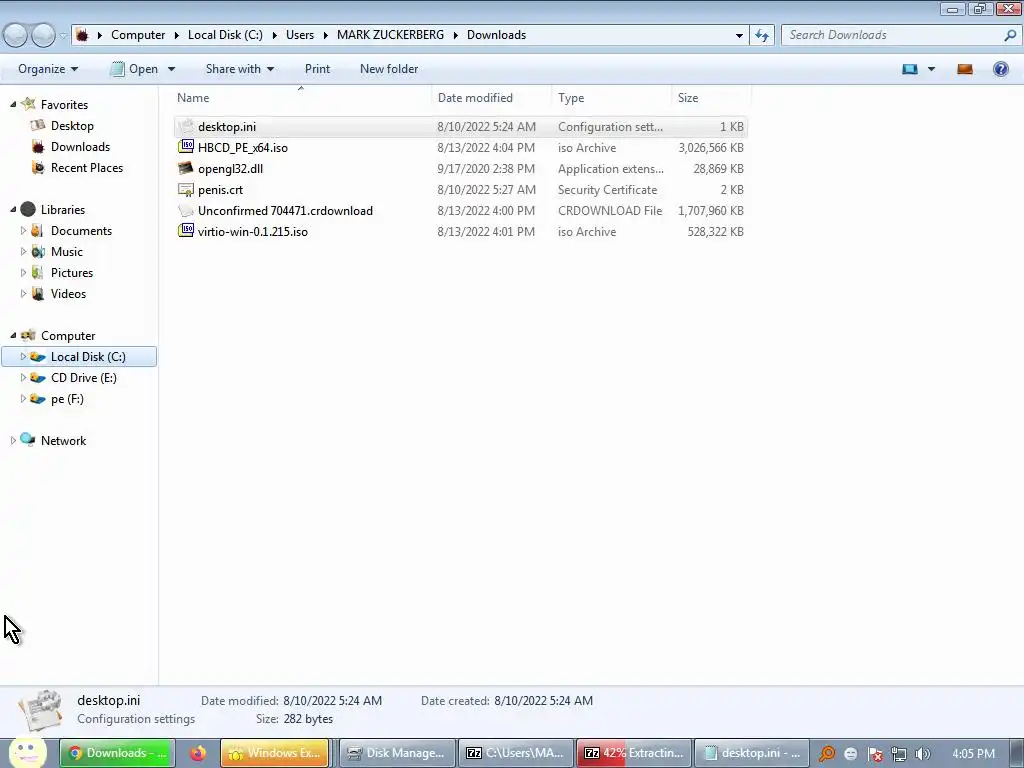The height and width of the screenshot is (768, 1024).
Task: Select Recent Places in Favorites
Action: click(x=87, y=168)
